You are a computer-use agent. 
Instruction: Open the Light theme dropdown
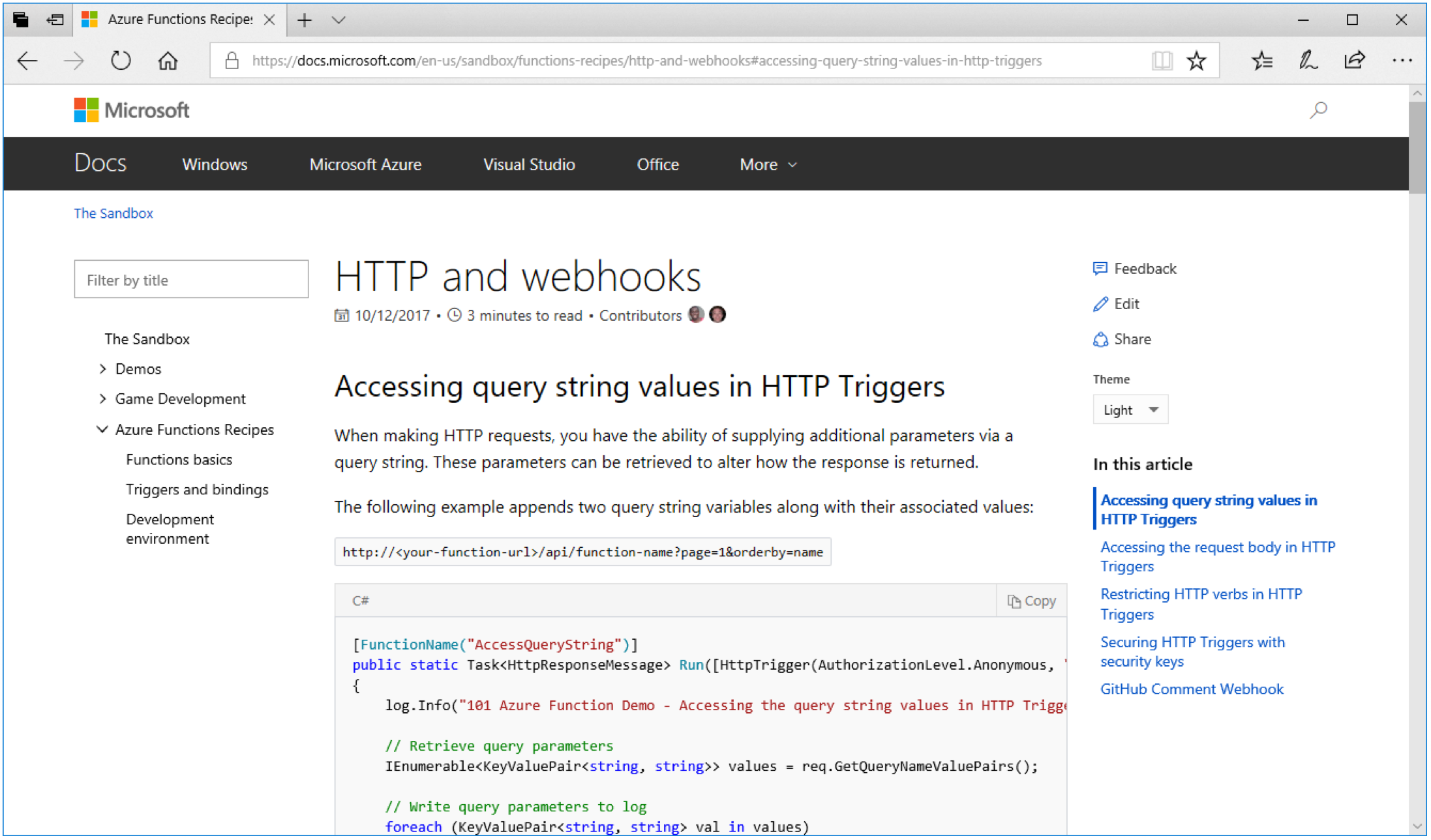coord(1130,410)
